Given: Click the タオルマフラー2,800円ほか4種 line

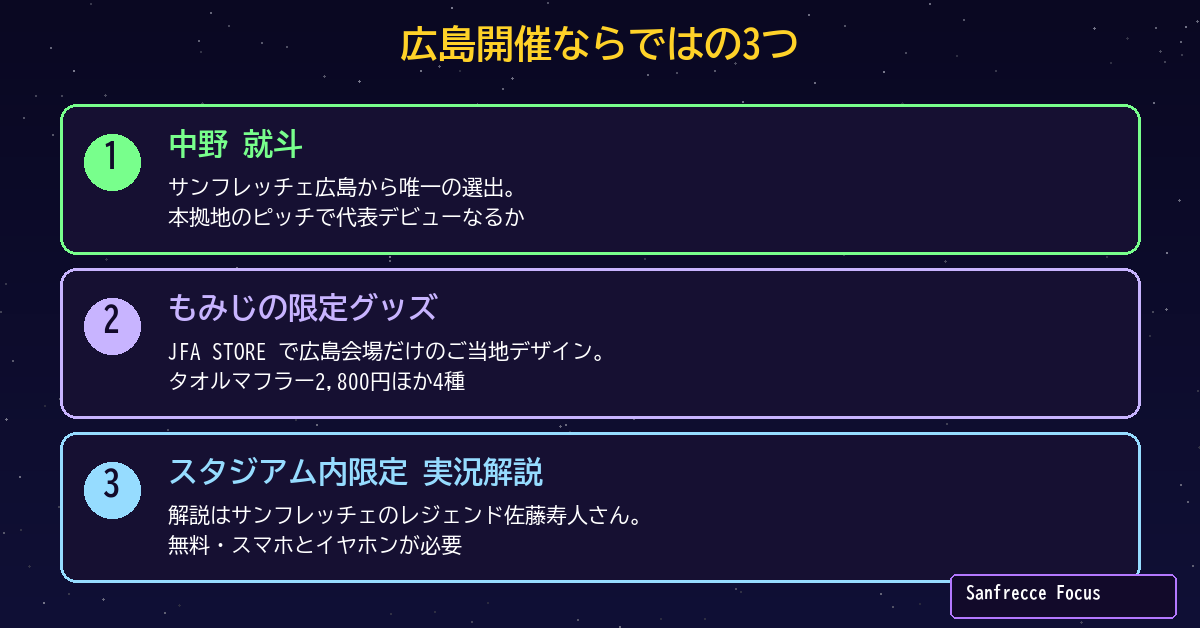Looking at the screenshot, I should [317, 382].
